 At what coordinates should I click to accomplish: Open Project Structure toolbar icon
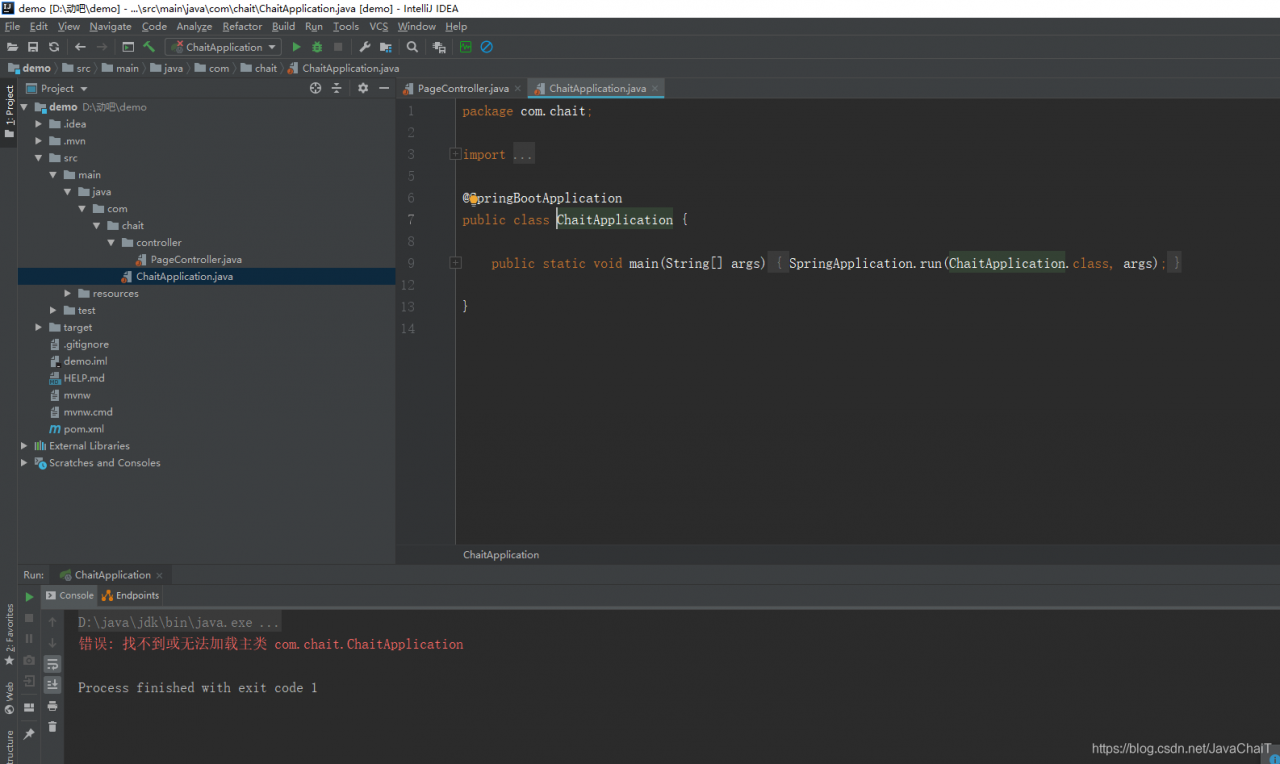(x=385, y=47)
